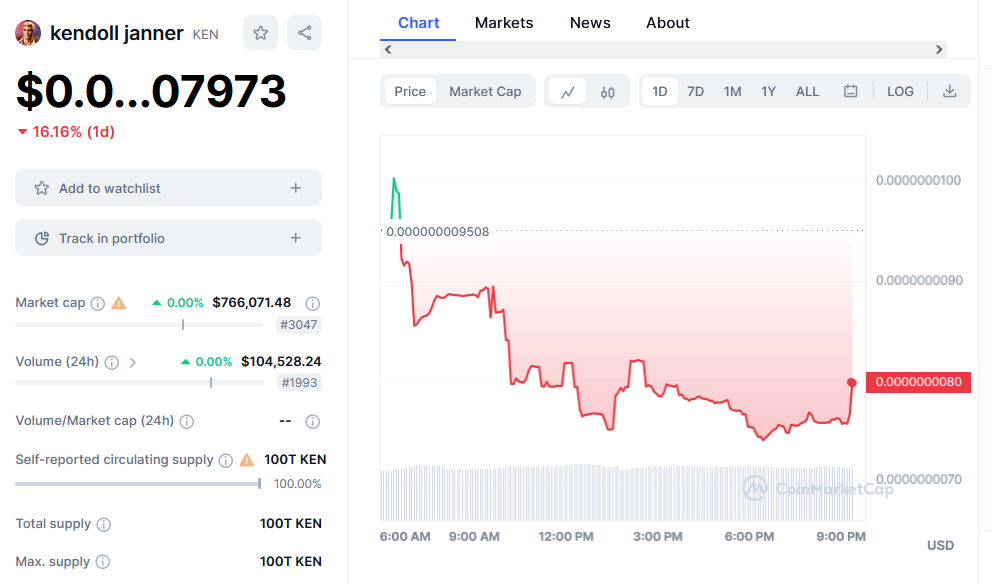Click the info icon right of the Volume/Market cap dashes
The width and height of the screenshot is (992, 584).
[313, 421]
